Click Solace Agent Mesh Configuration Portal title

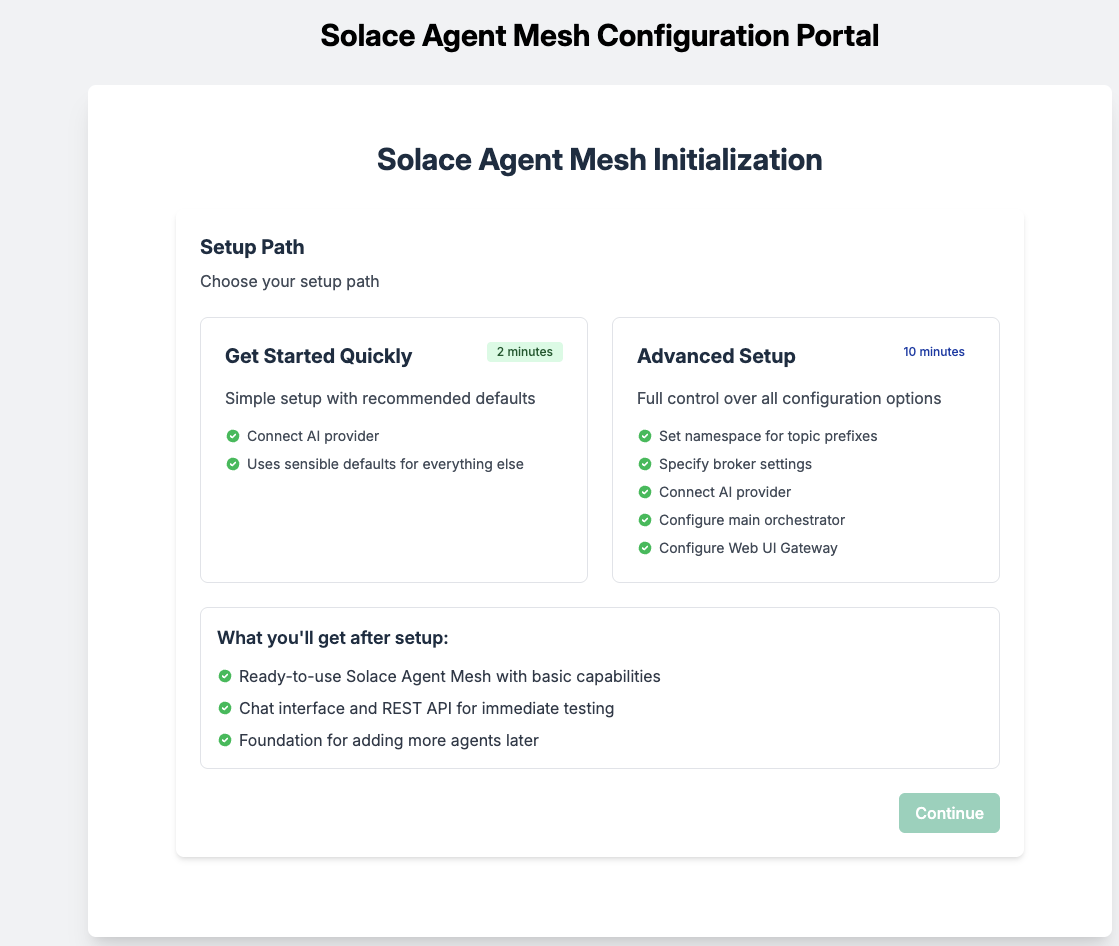[x=599, y=36]
